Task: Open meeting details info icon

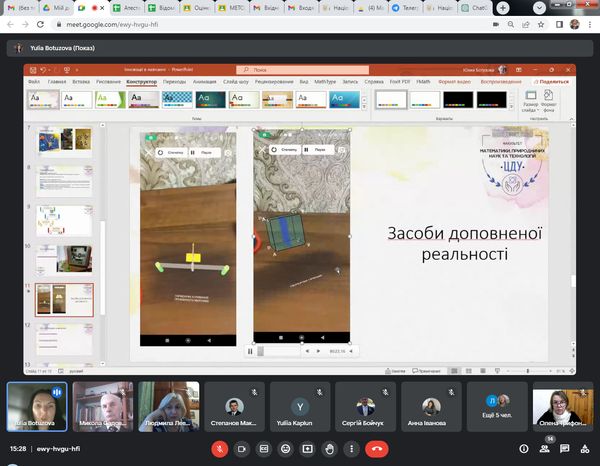Action: click(523, 449)
